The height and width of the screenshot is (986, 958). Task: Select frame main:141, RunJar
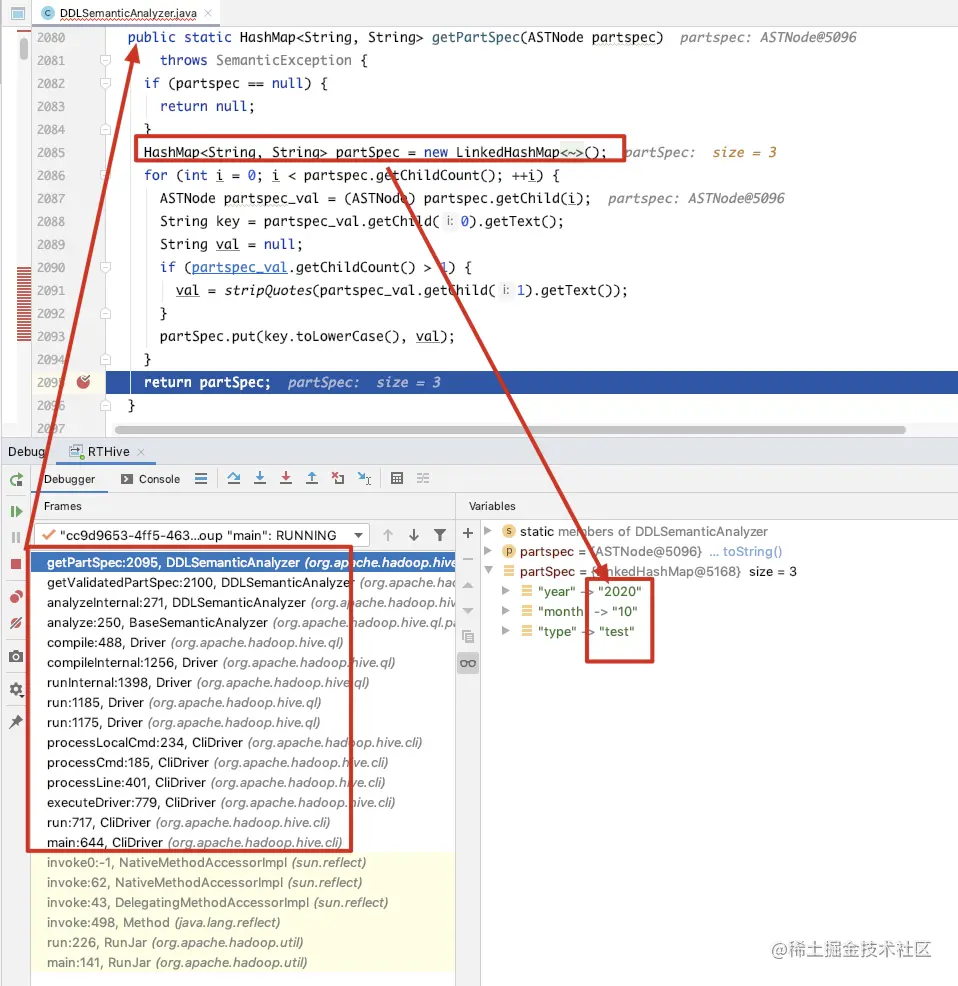tap(243, 963)
